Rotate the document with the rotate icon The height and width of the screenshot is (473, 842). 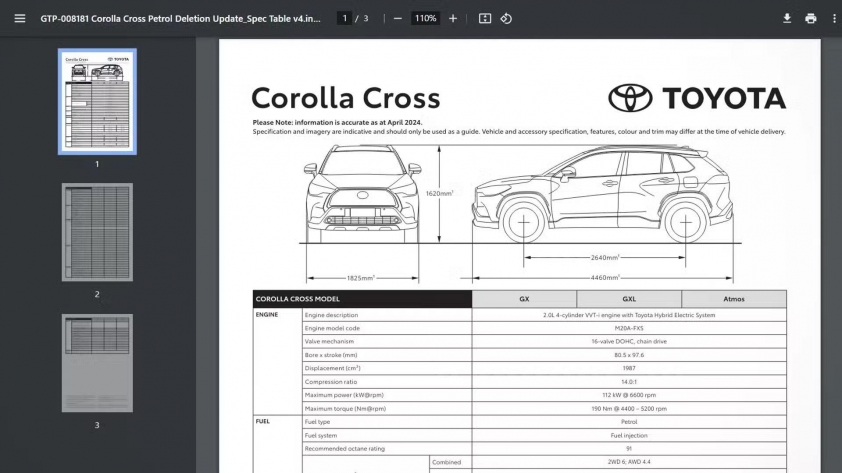coord(506,18)
